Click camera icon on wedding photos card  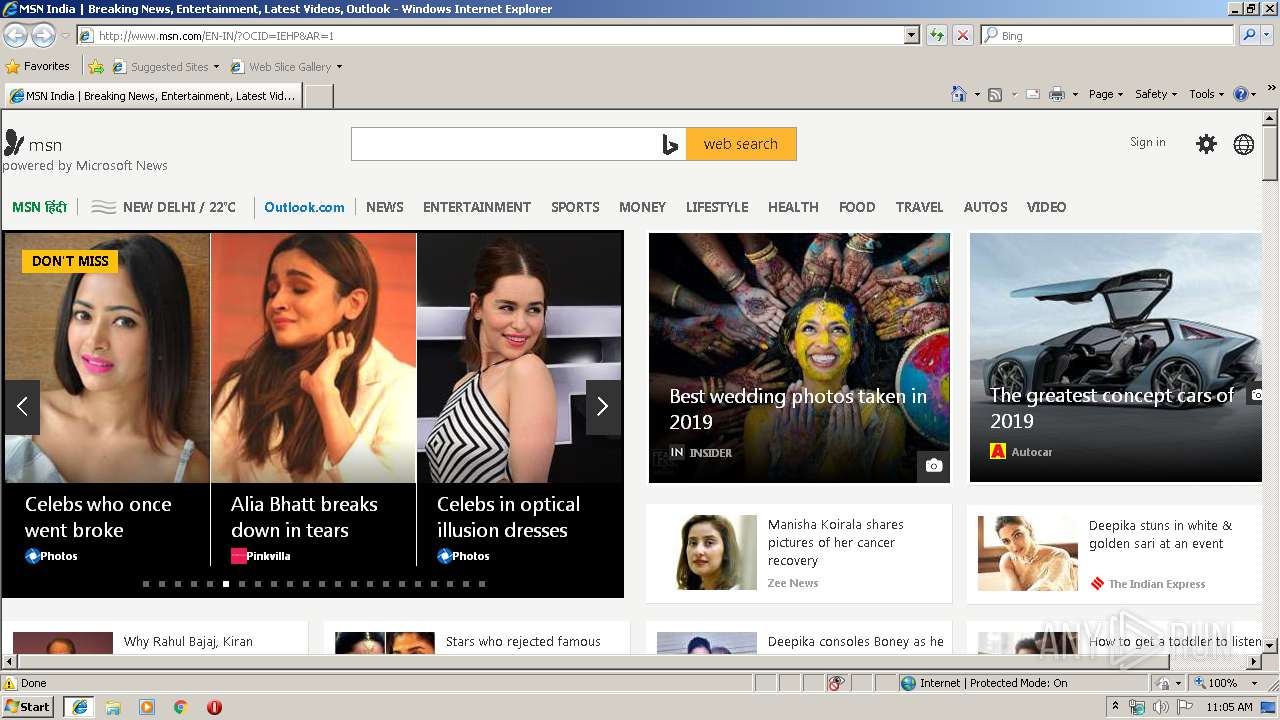pyautogui.click(x=933, y=465)
